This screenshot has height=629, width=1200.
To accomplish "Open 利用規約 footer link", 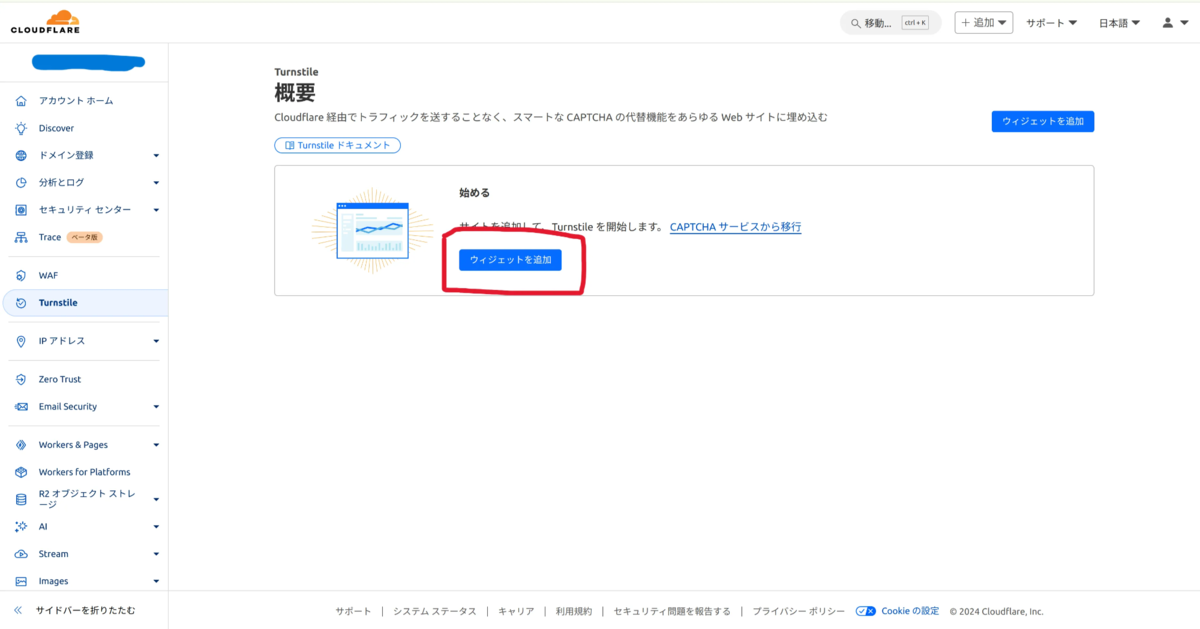I will (574, 611).
